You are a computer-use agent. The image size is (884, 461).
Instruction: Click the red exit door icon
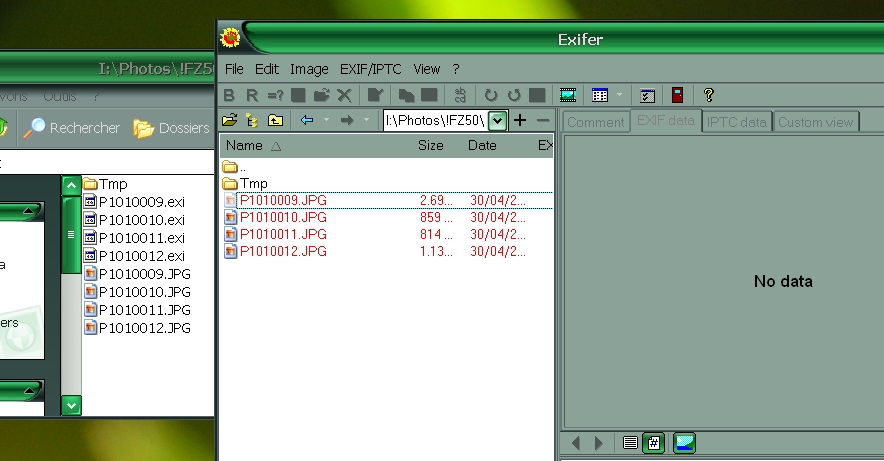pyautogui.click(x=677, y=95)
